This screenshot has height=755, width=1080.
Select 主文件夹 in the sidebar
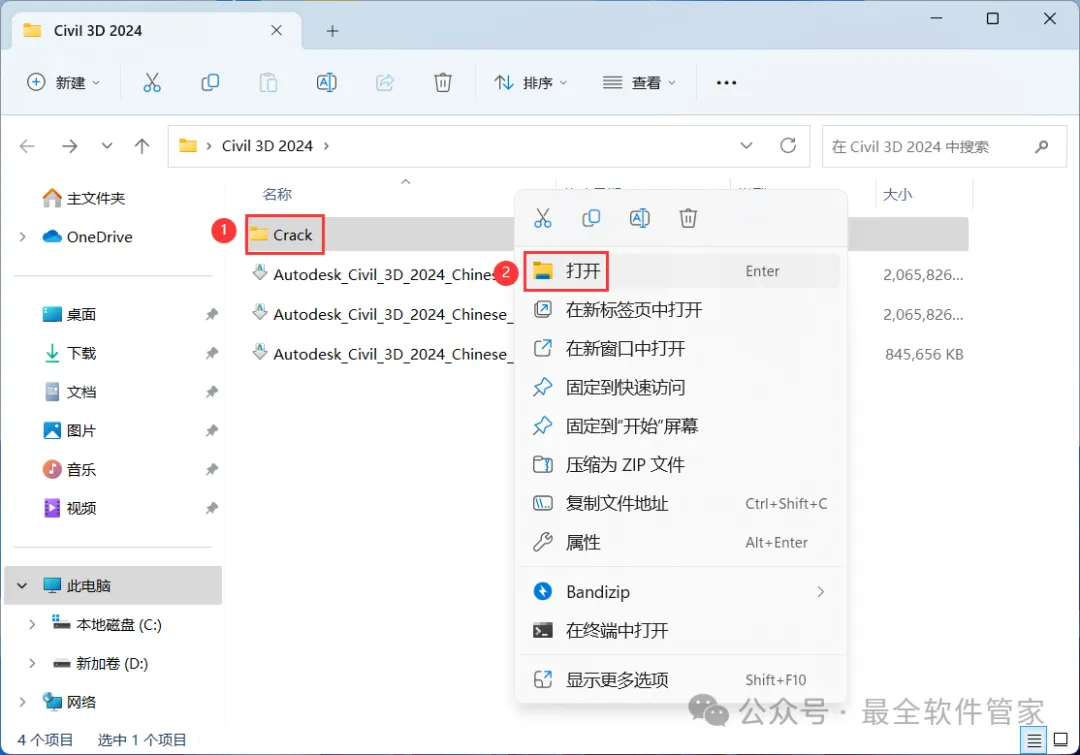[83, 198]
